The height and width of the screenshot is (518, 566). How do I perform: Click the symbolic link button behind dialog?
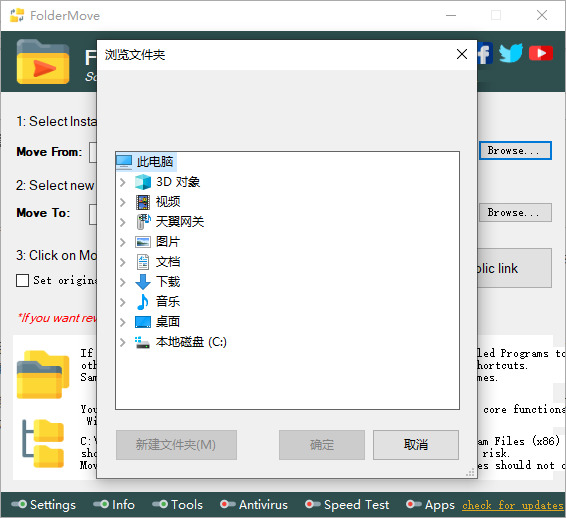[515, 268]
